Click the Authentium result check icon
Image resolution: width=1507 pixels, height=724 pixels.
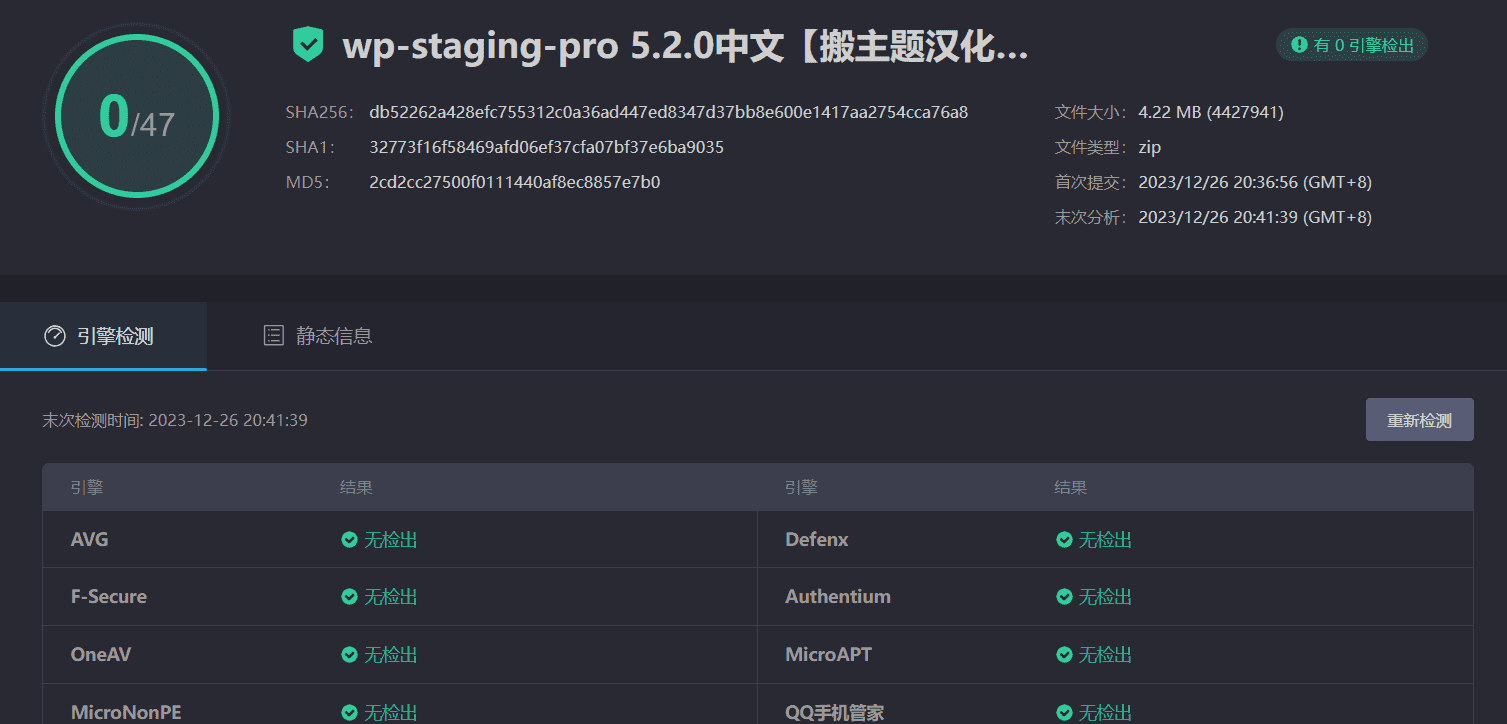[1064, 597]
